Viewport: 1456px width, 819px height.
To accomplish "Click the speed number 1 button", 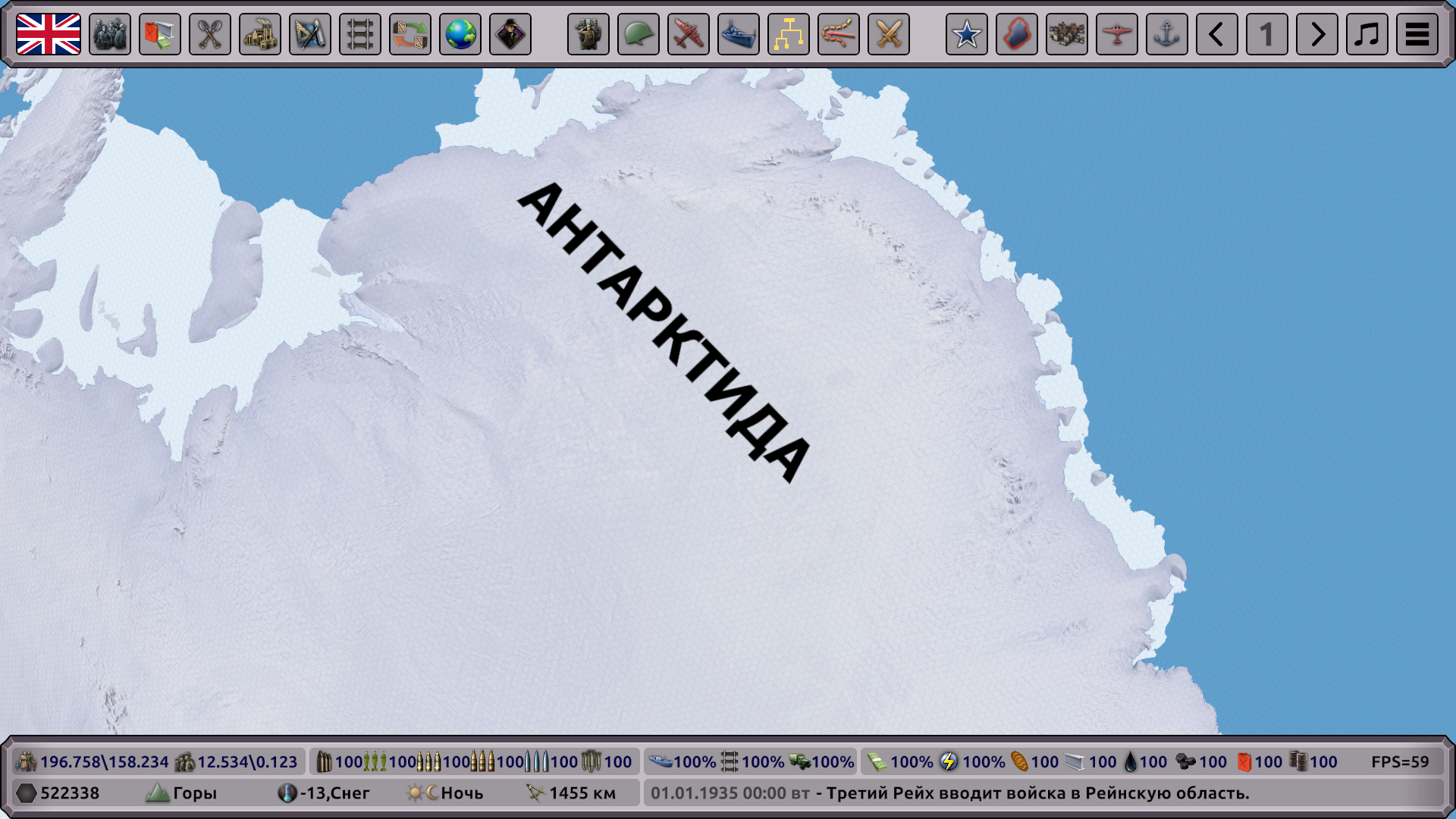I will click(x=1267, y=34).
